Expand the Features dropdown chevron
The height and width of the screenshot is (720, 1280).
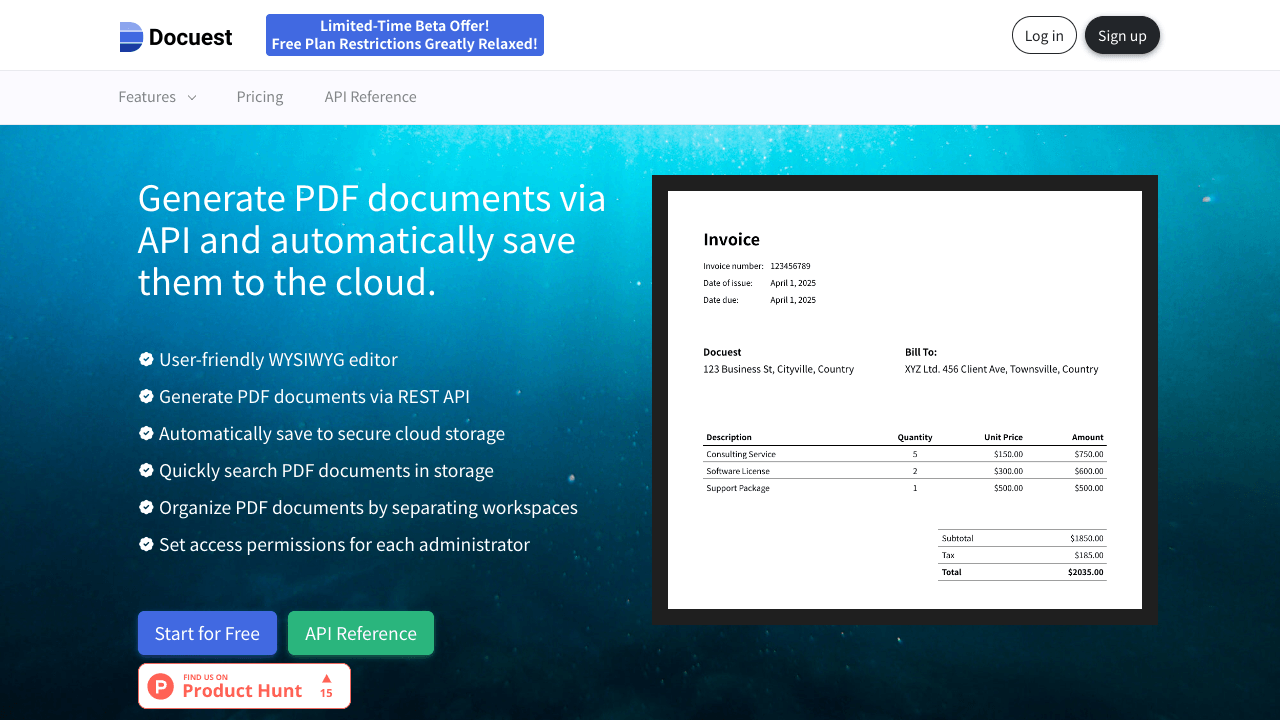192,97
